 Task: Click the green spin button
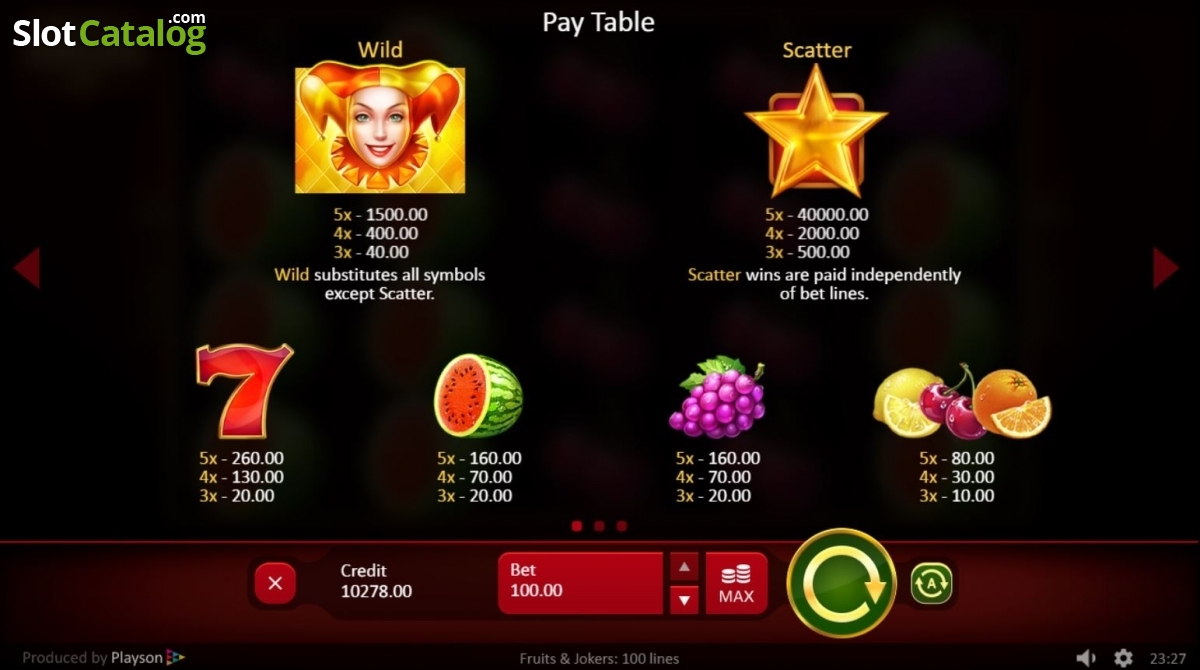coord(841,582)
